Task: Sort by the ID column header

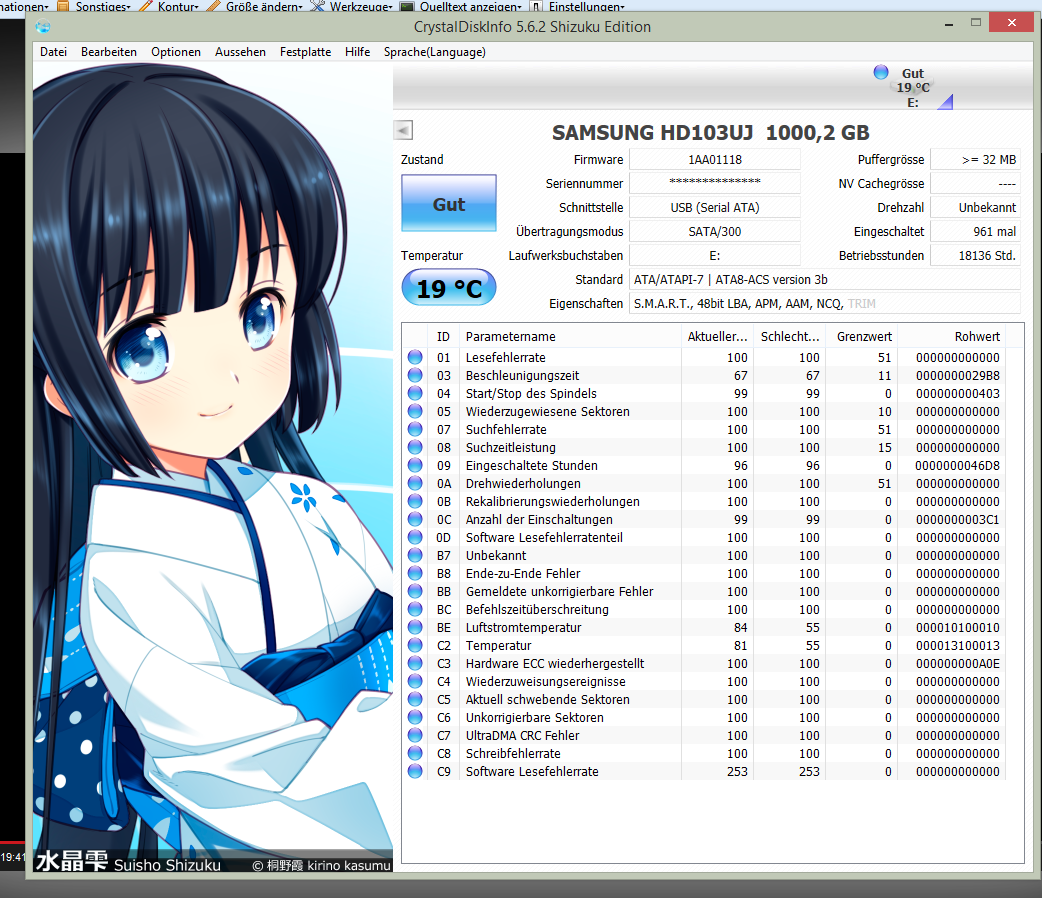Action: [x=444, y=336]
